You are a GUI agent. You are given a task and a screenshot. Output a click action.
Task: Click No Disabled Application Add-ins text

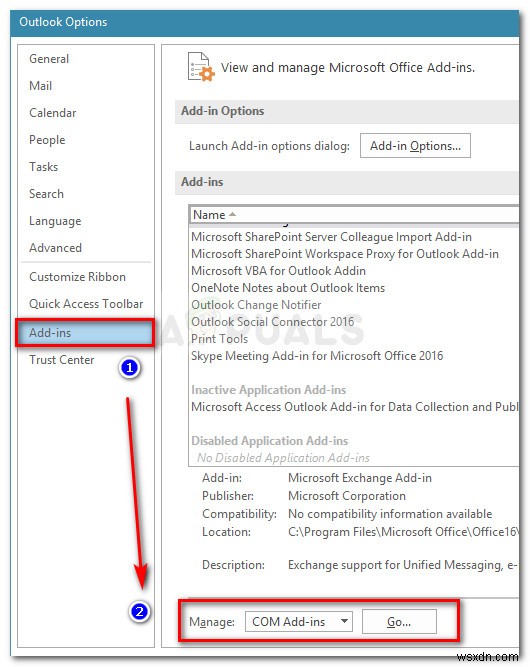coord(283,458)
